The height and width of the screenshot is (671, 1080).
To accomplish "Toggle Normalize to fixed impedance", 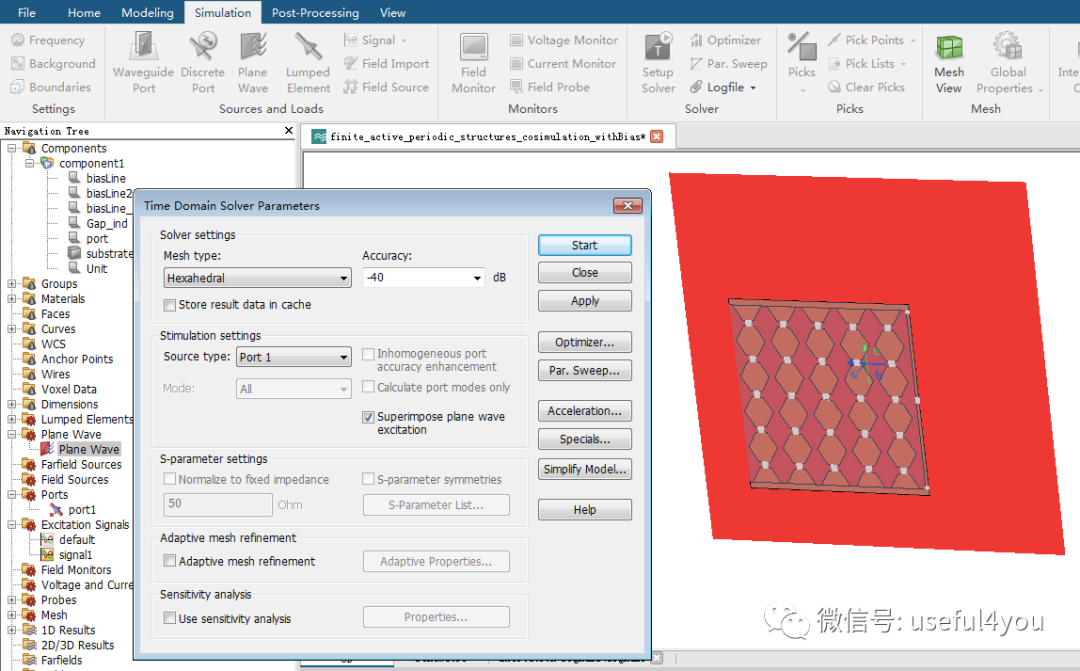I will 169,479.
